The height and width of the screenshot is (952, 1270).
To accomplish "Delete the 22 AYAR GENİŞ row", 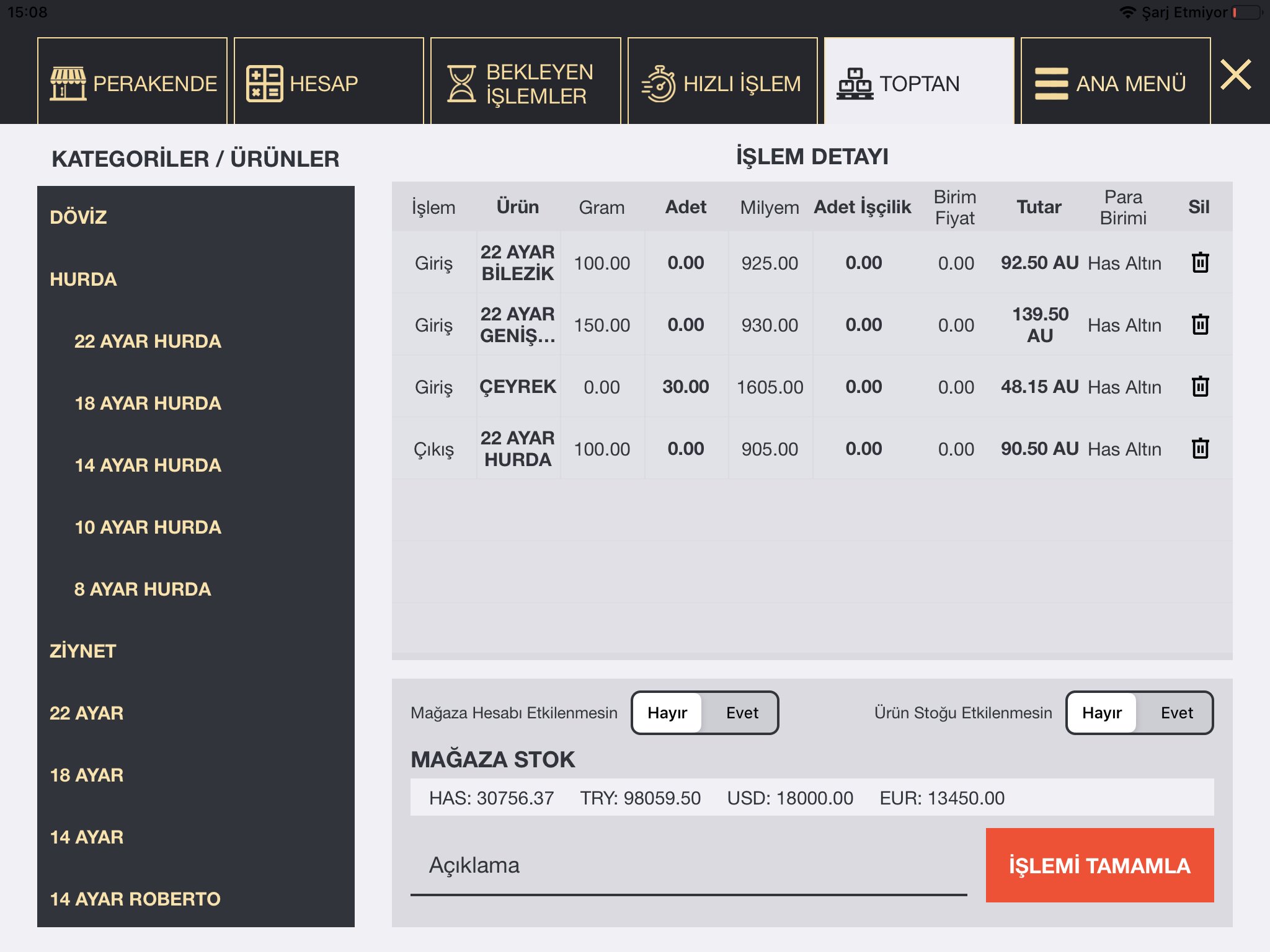I will point(1201,324).
